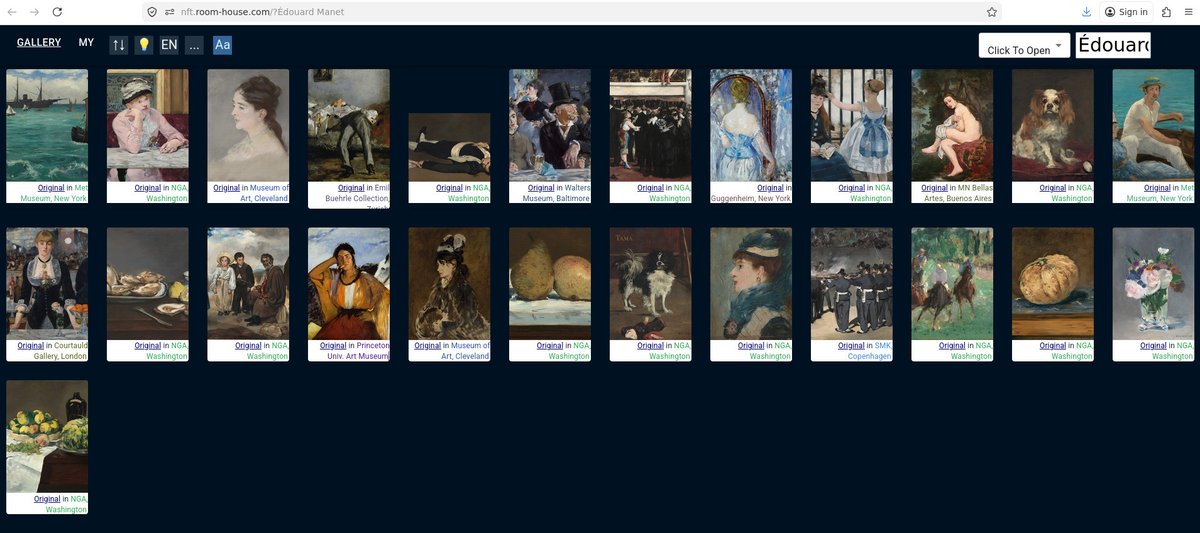Image resolution: width=1200 pixels, height=533 pixels.
Task: Open the browser hamburger menu
Action: click(x=1187, y=12)
